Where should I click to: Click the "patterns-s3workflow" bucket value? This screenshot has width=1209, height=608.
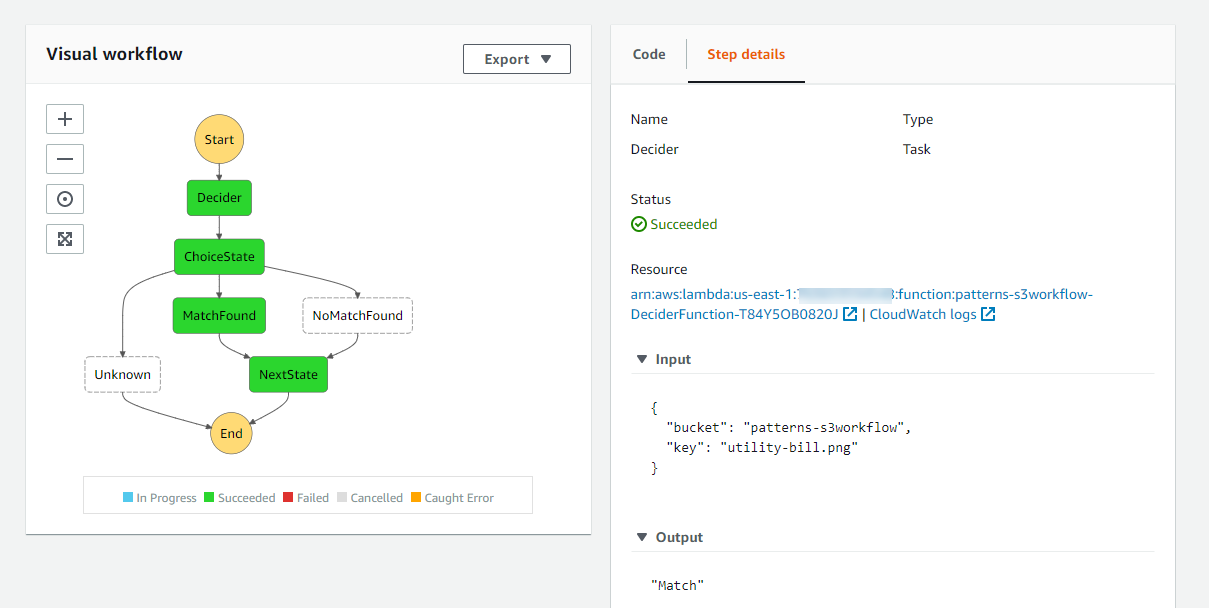point(825,427)
